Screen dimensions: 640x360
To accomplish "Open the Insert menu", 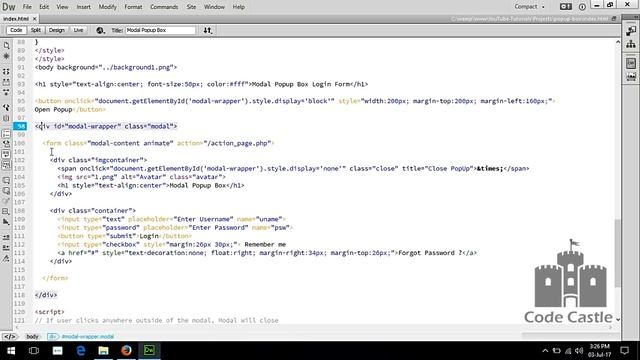I will pos(84,7).
